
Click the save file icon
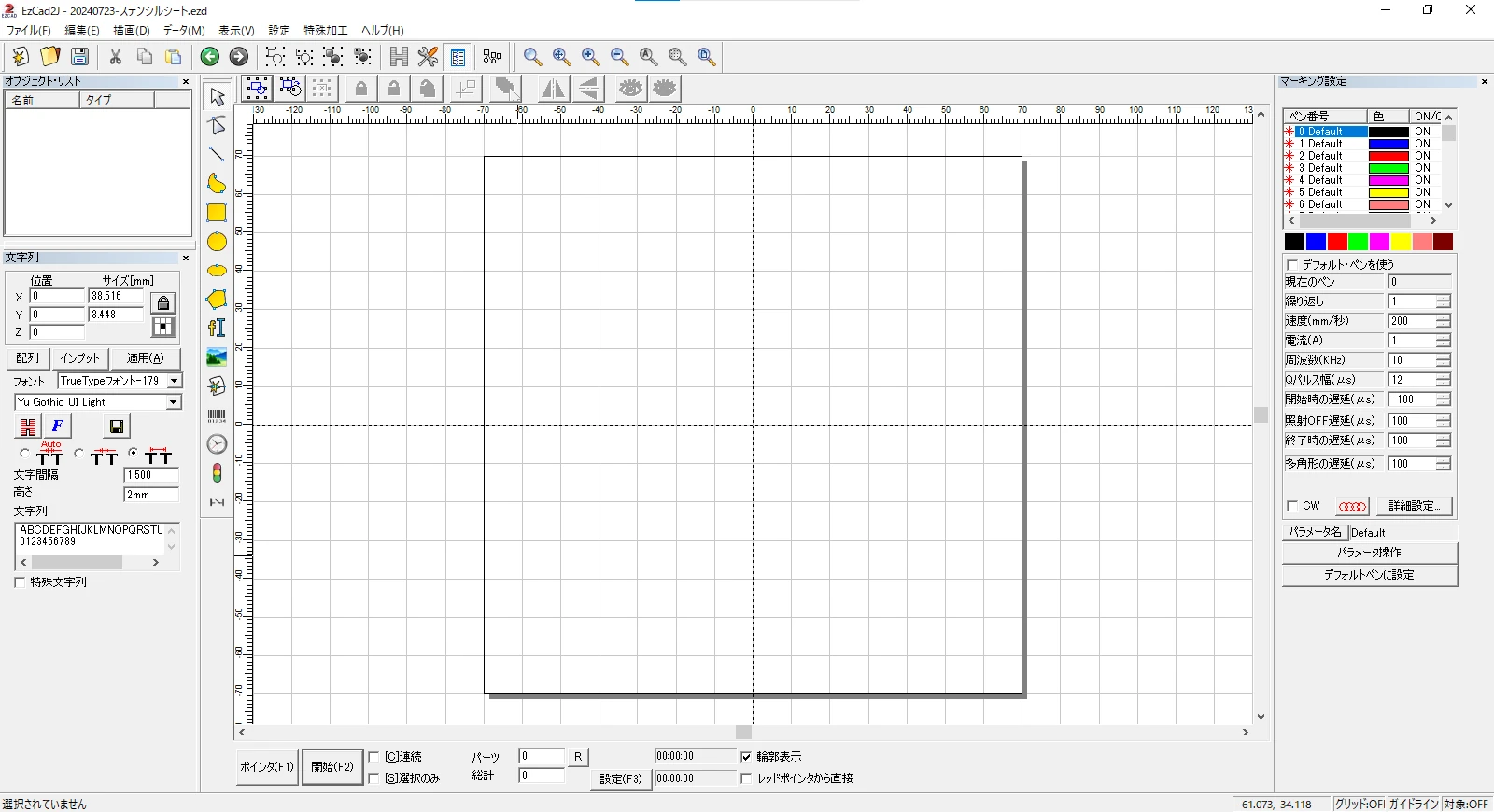(x=80, y=57)
